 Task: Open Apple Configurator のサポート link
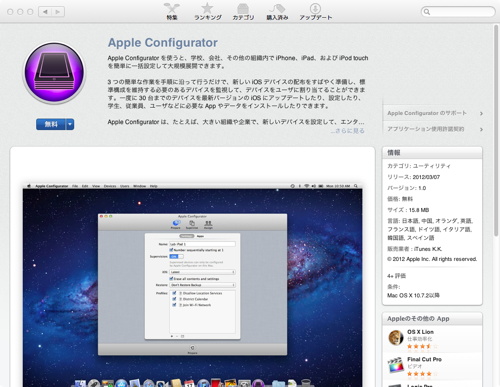click(x=427, y=113)
